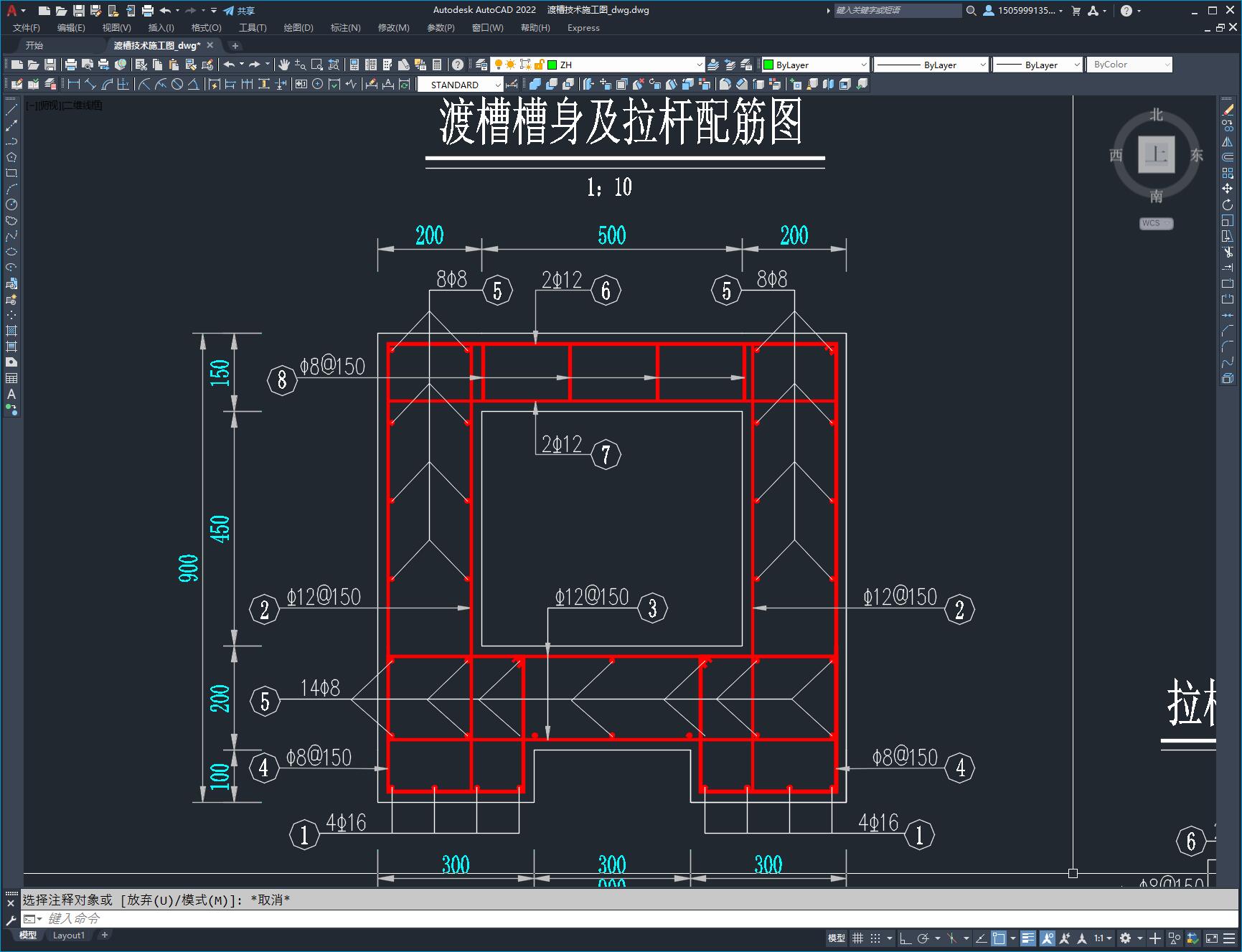Click the green ByLayer color swatch

point(768,65)
